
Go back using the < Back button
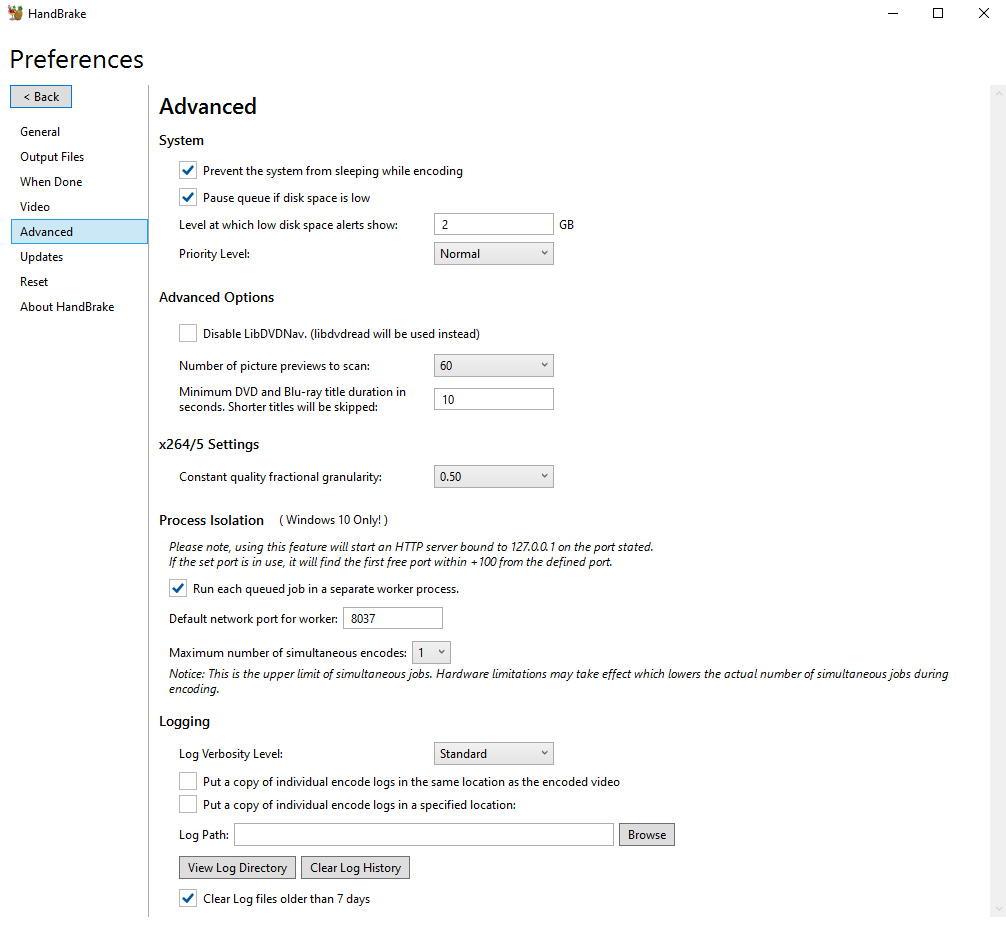point(41,97)
